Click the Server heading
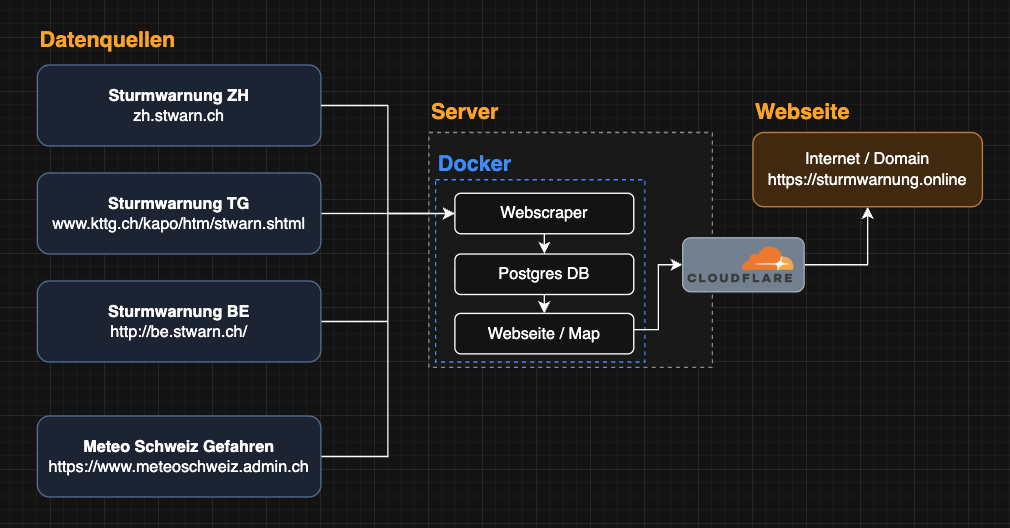Viewport: 1010px width, 528px height. pos(464,111)
